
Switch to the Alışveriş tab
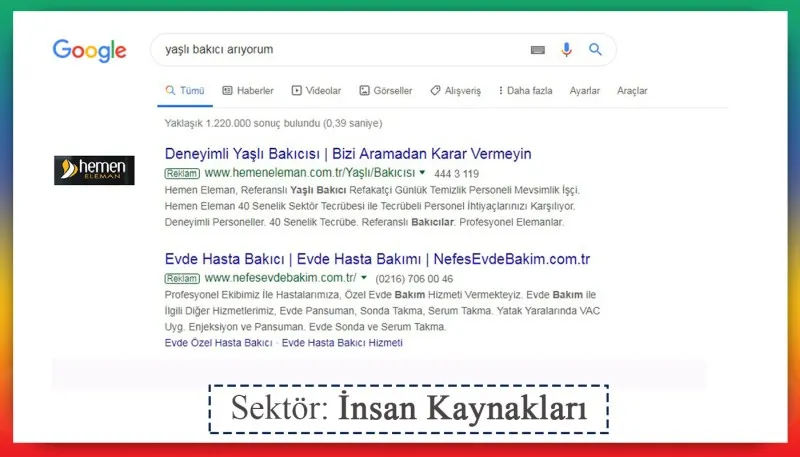click(x=456, y=91)
